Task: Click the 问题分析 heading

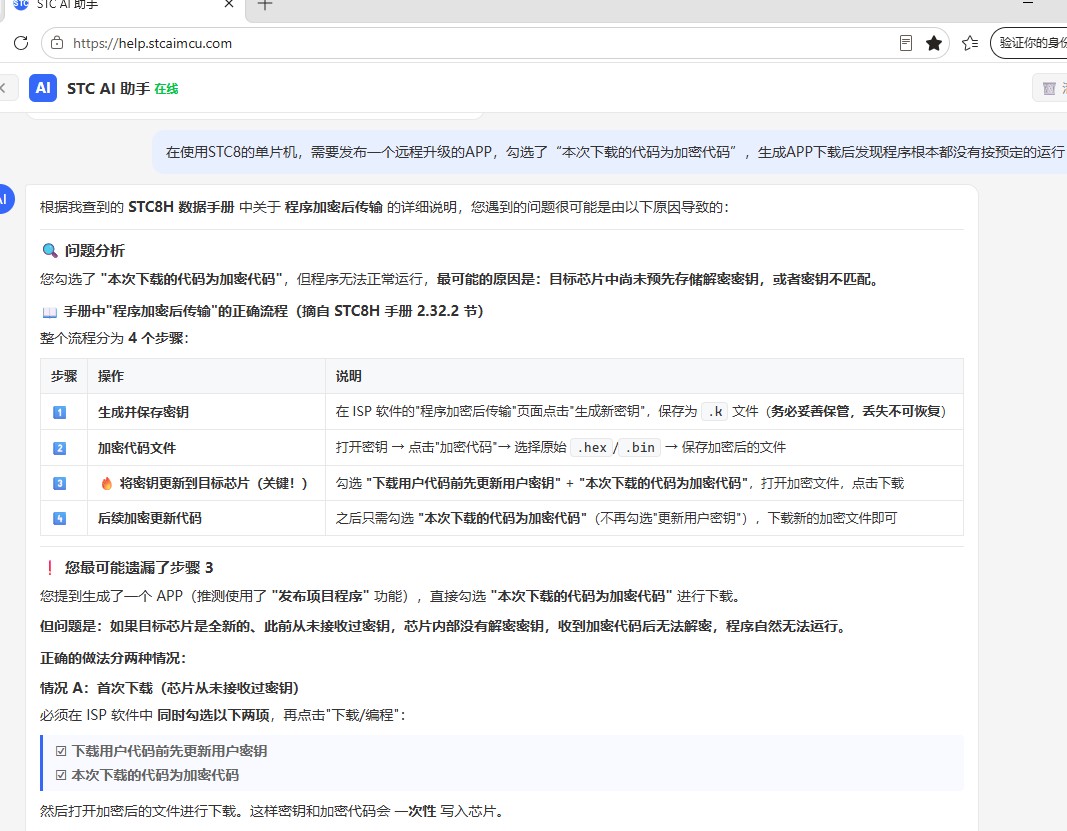Action: click(x=95, y=250)
